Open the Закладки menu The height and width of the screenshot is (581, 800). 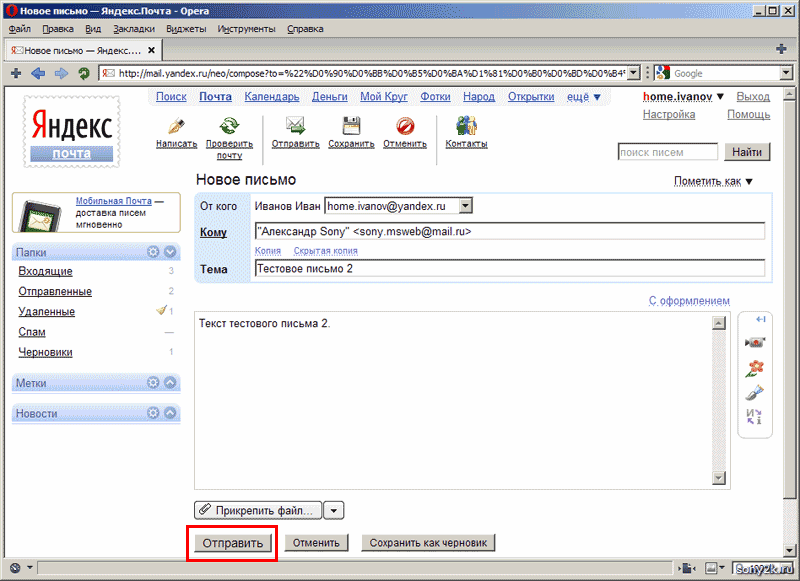click(x=134, y=29)
